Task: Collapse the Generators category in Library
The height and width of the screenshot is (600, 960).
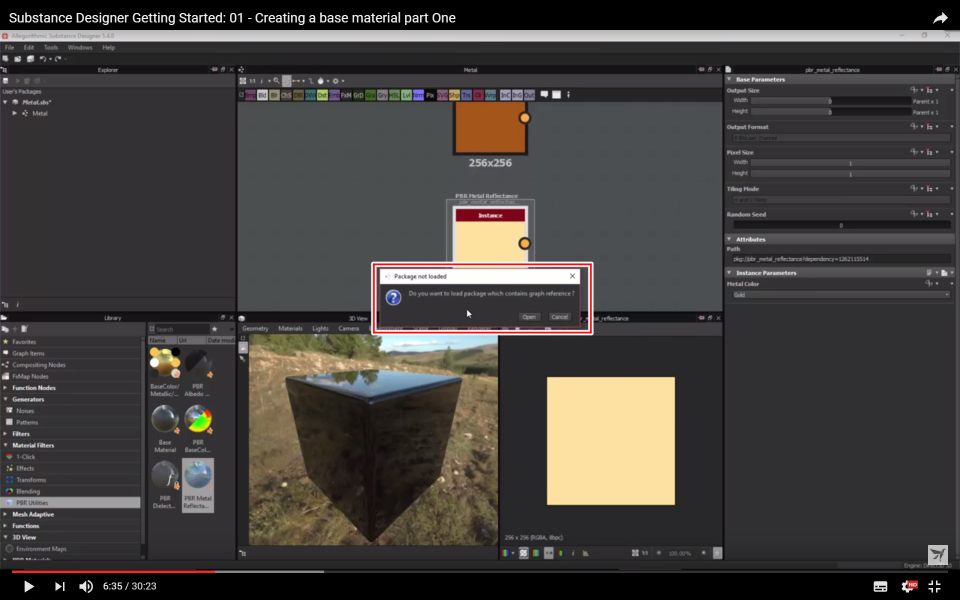Action: [6, 399]
